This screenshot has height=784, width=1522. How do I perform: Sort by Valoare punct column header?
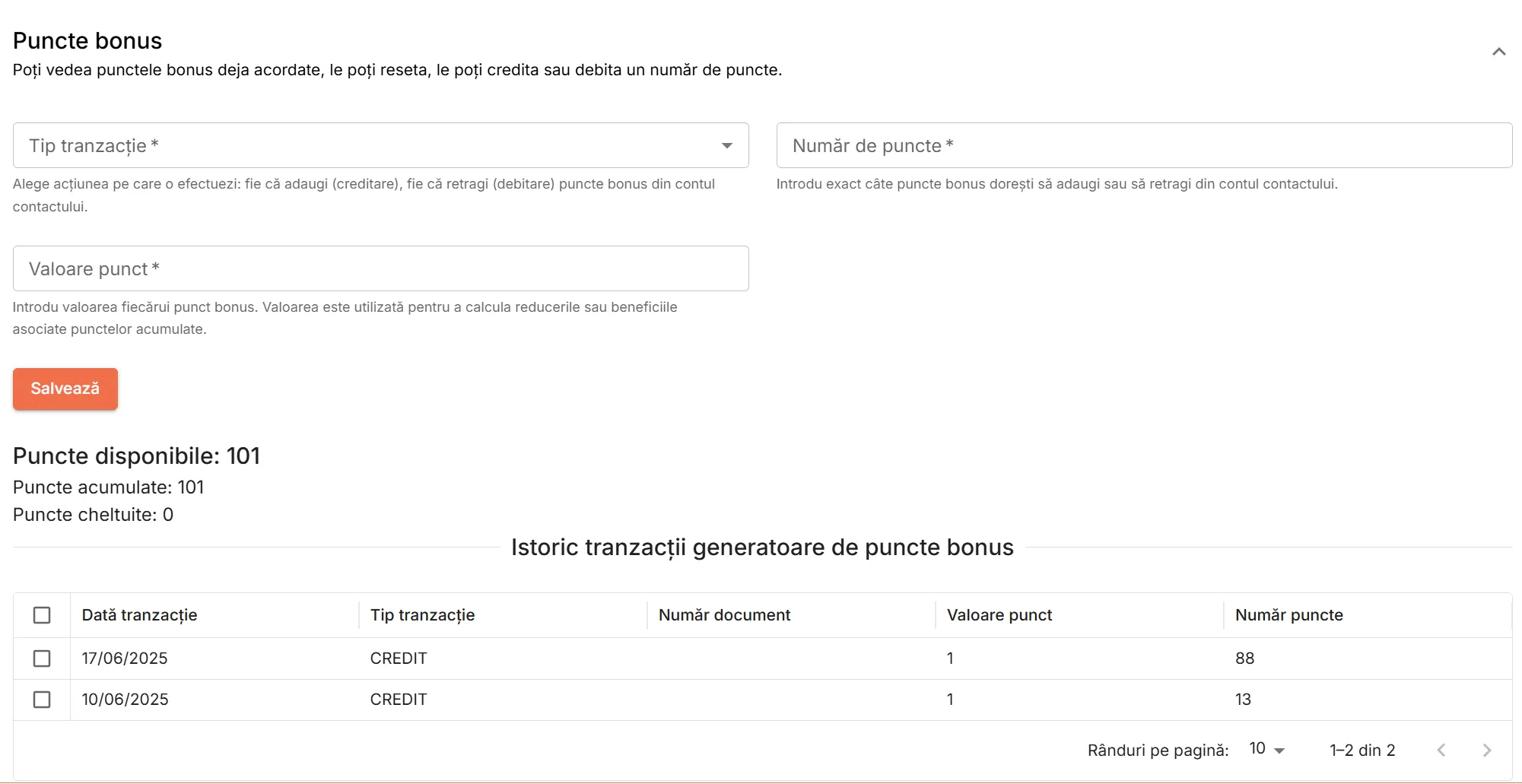(999, 615)
